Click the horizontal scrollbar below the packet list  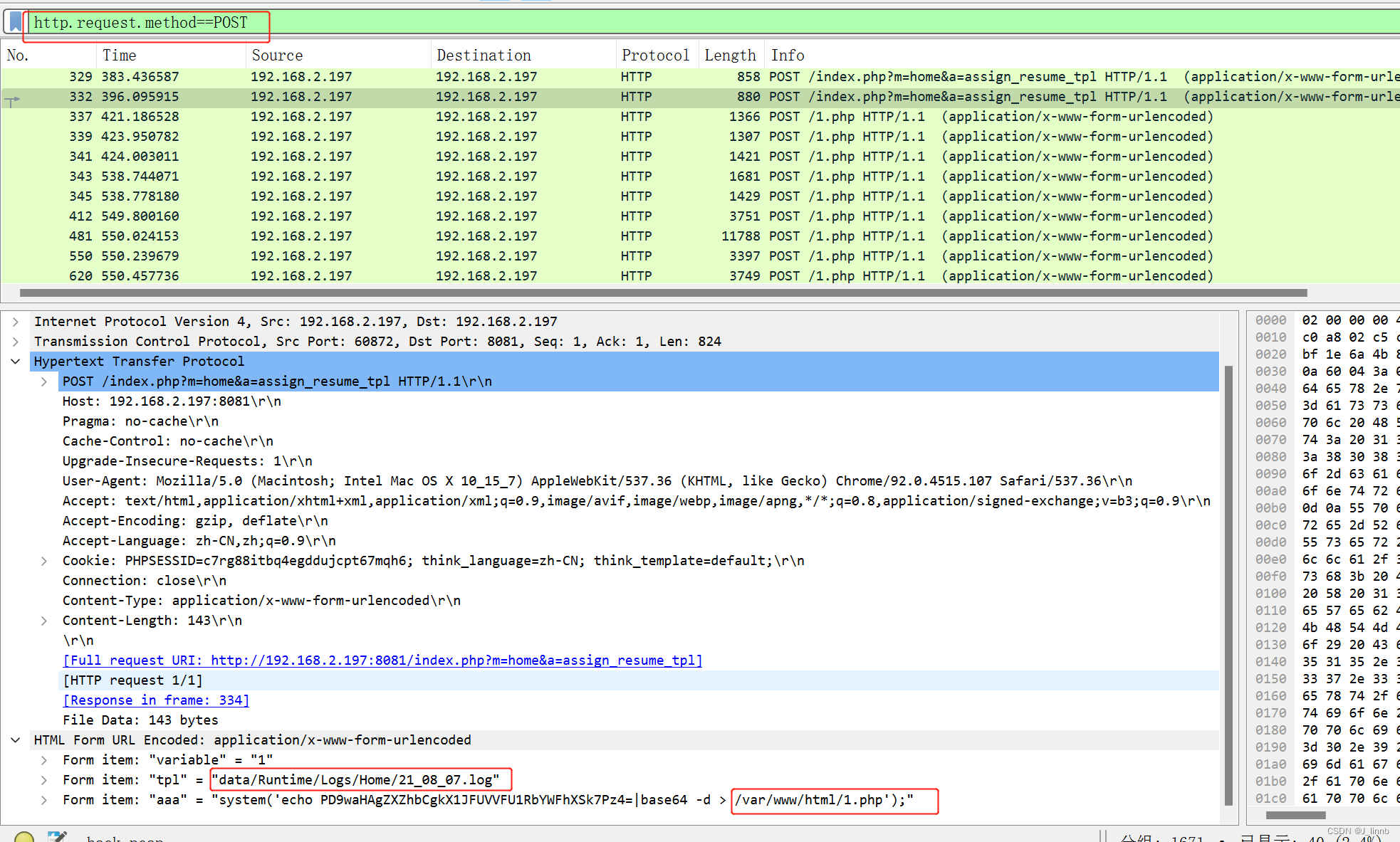tap(641, 293)
